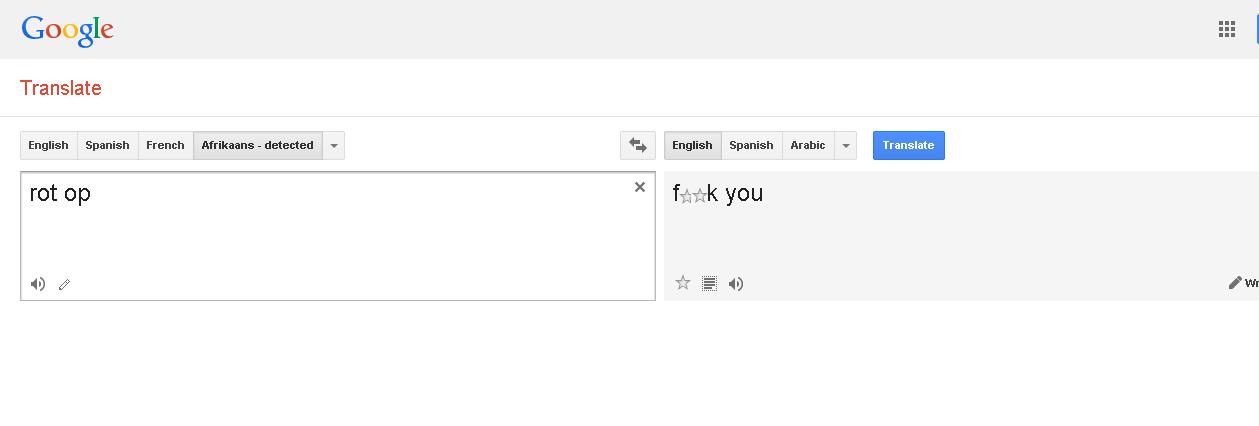Clear the source text with X icon
This screenshot has width=1259, height=426.
click(640, 187)
